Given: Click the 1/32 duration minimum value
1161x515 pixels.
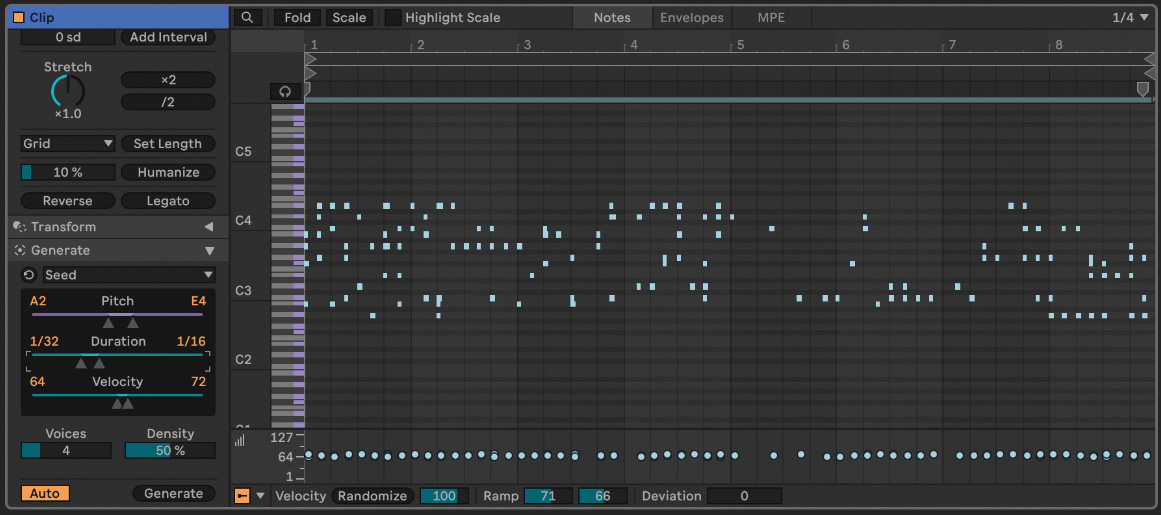Looking at the screenshot, I should [x=44, y=342].
